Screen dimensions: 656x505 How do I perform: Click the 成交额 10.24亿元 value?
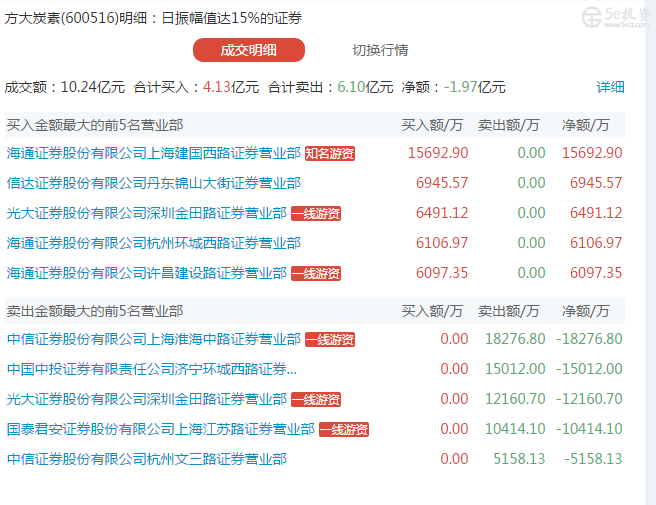[x=93, y=87]
